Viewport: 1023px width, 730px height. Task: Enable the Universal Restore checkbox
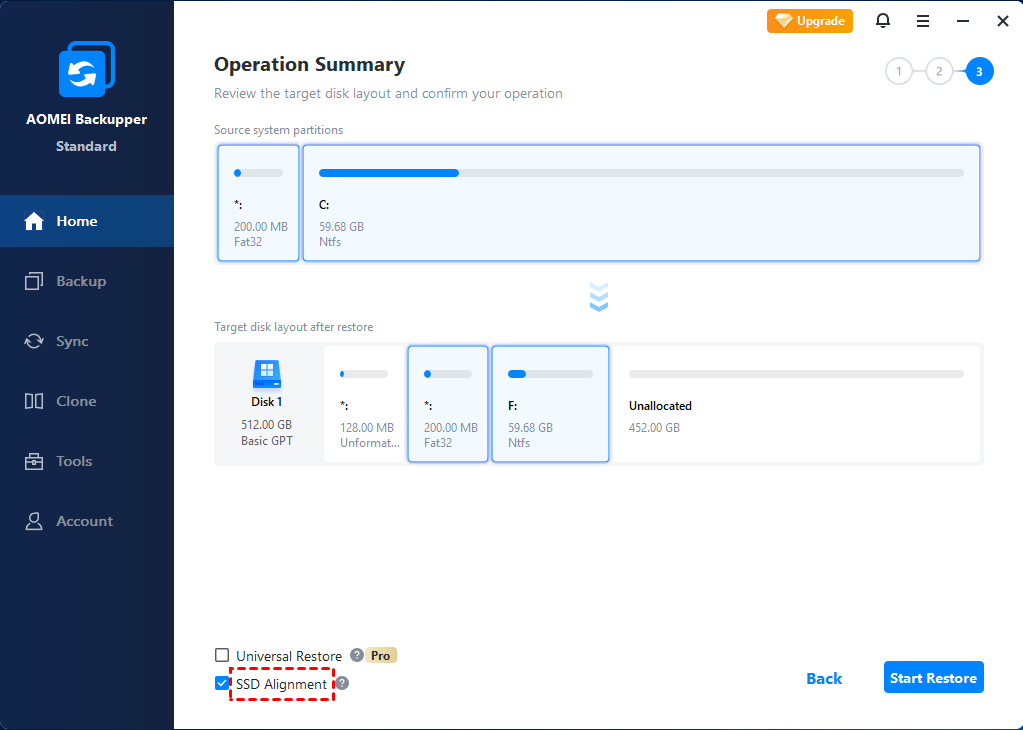click(x=222, y=655)
